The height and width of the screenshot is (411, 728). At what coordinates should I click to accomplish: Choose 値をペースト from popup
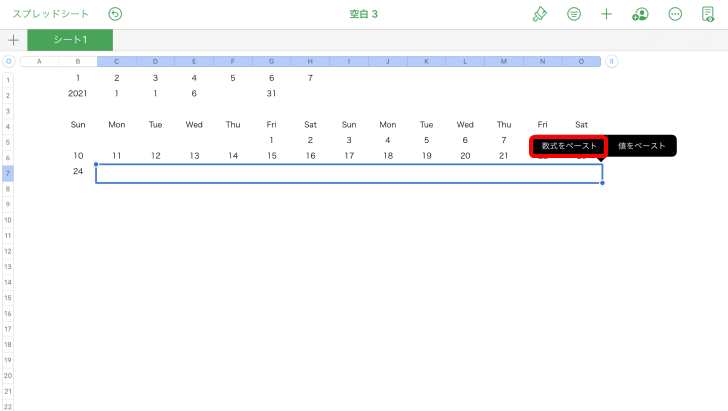(642, 146)
